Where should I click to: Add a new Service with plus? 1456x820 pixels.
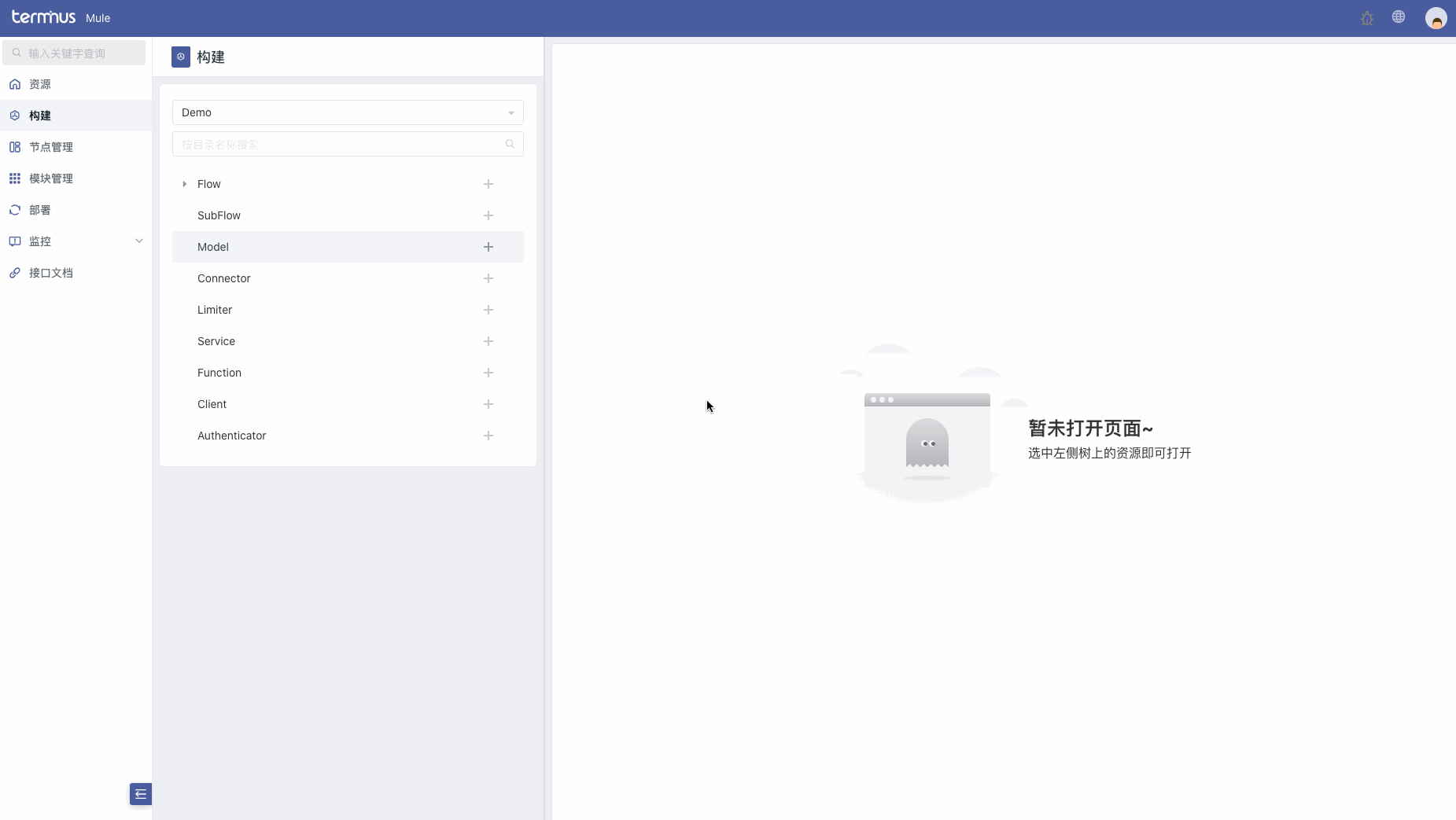click(x=488, y=341)
